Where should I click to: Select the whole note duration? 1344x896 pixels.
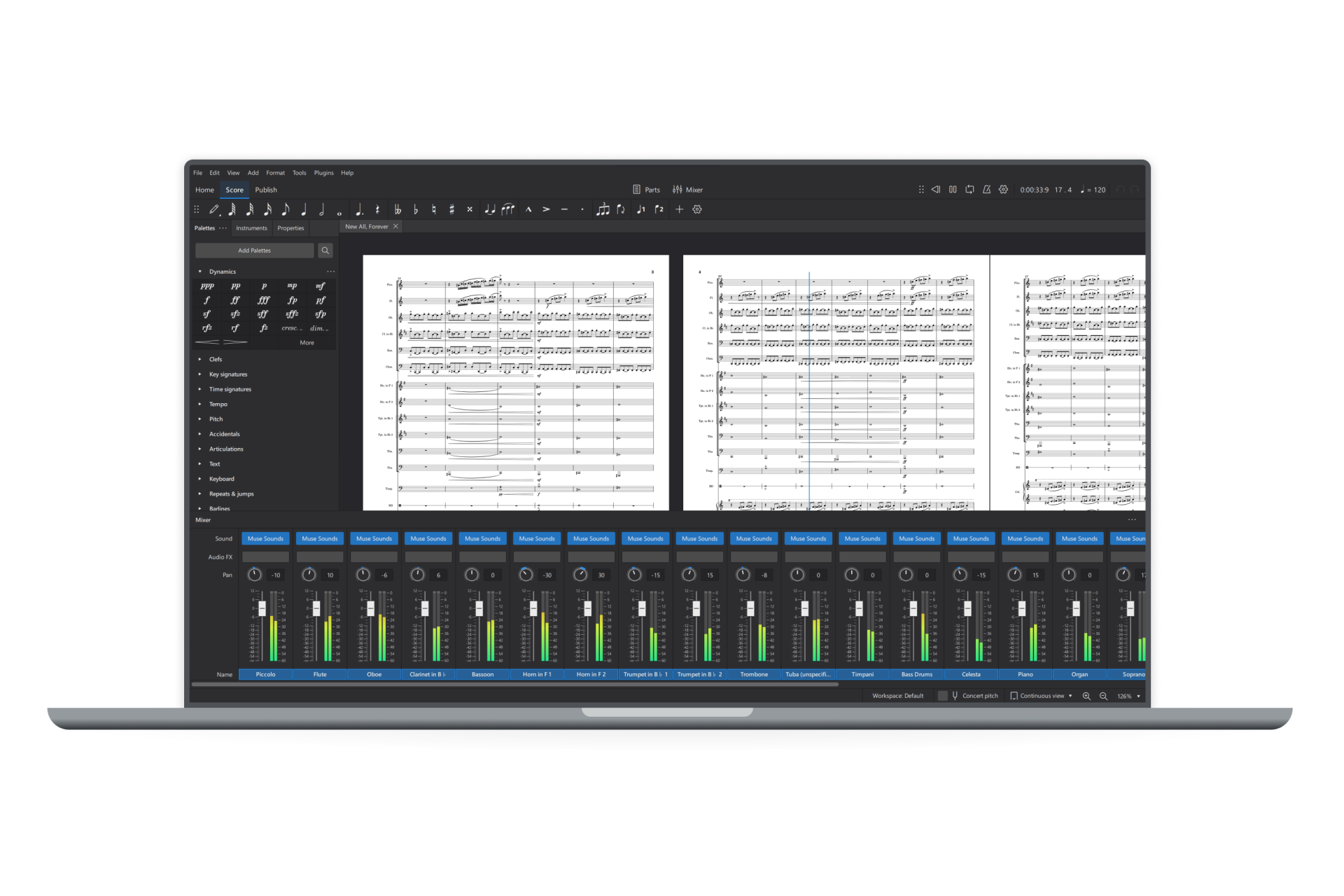coord(339,209)
